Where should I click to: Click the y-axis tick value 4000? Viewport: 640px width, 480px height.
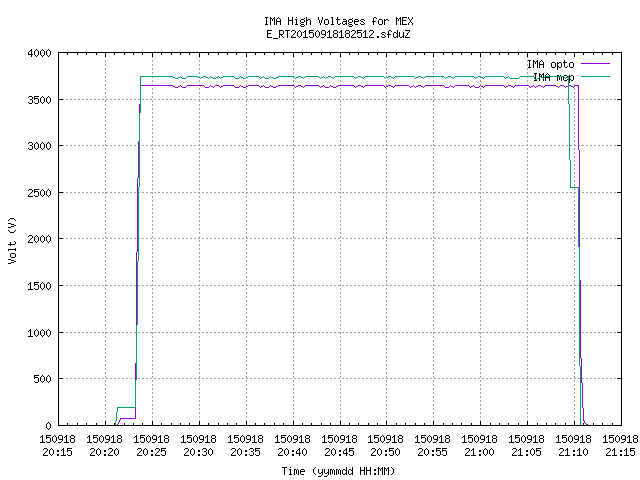tap(40, 53)
